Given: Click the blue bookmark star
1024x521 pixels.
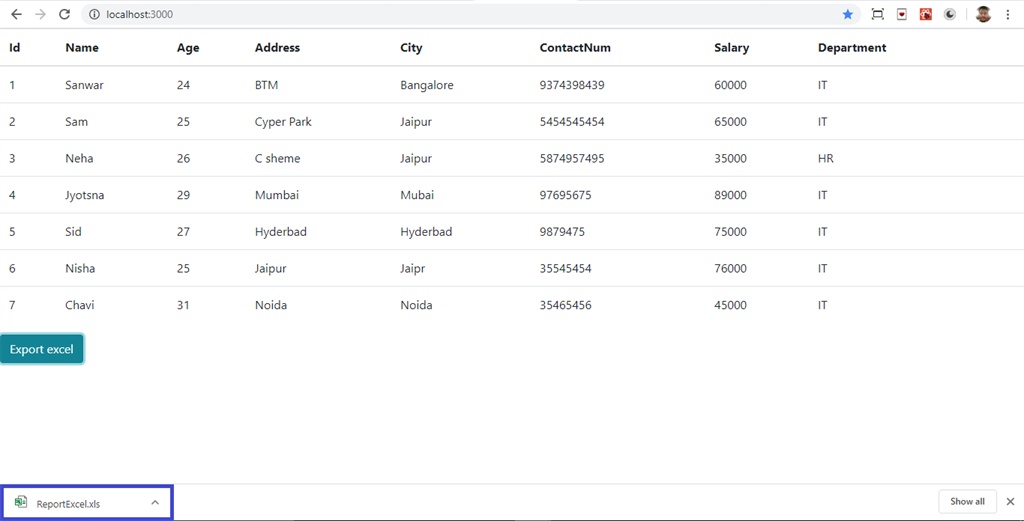Looking at the screenshot, I should tap(848, 14).
